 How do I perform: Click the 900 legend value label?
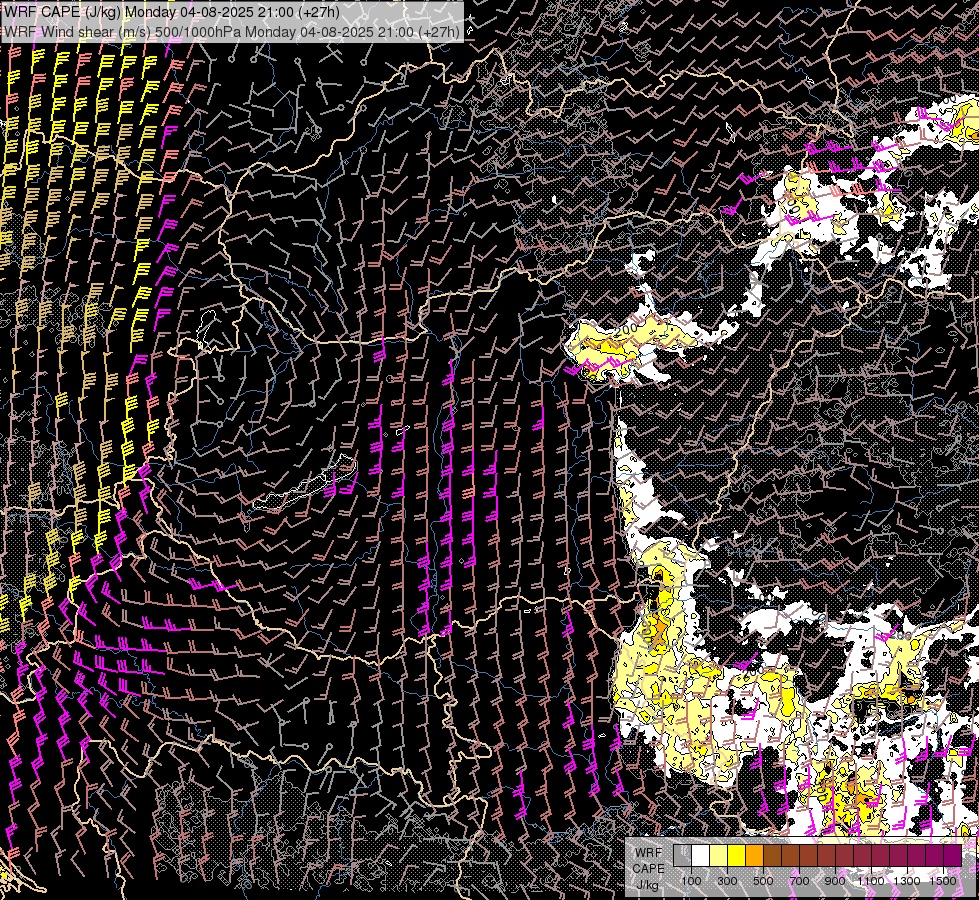coord(835,881)
